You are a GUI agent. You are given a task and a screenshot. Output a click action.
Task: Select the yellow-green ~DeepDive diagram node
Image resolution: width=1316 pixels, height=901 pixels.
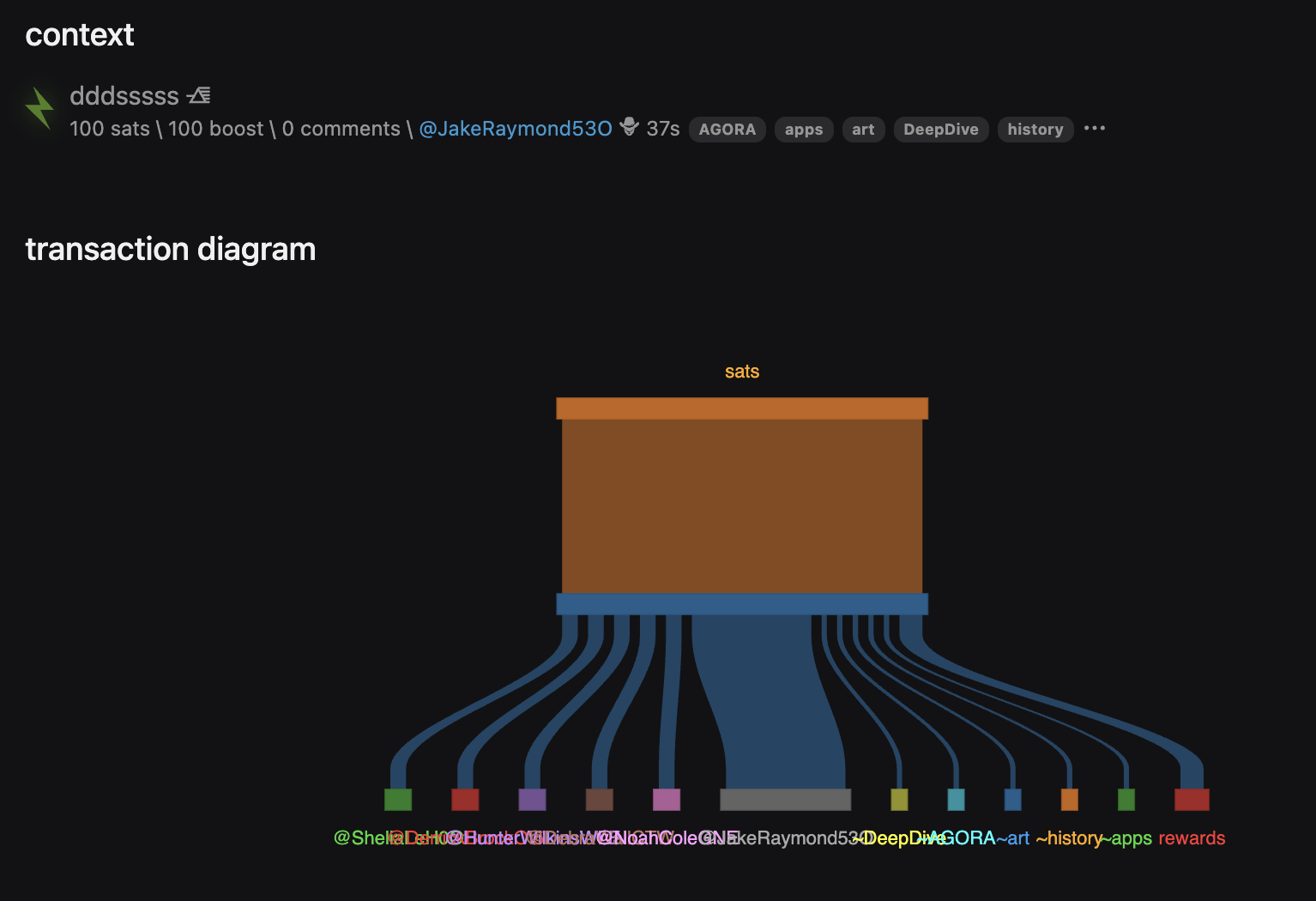[899, 800]
